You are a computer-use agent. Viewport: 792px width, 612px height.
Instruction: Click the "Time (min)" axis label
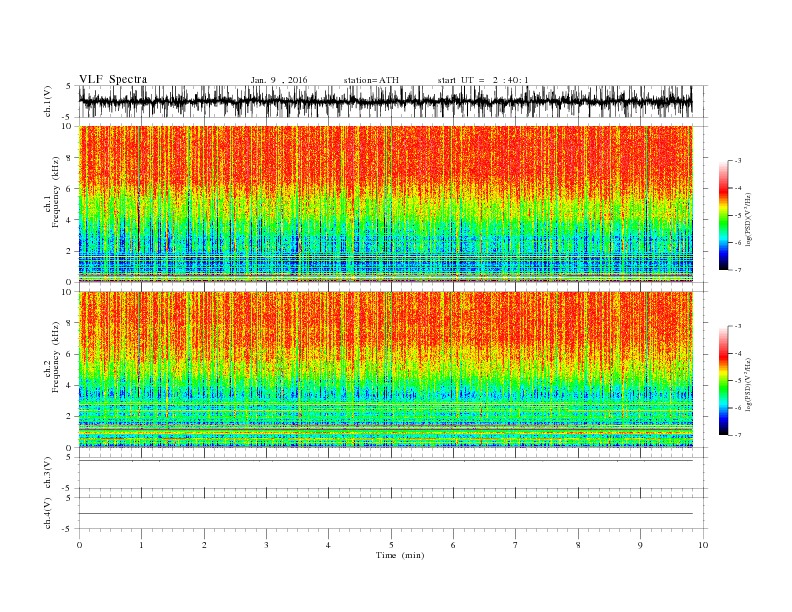click(x=400, y=555)
